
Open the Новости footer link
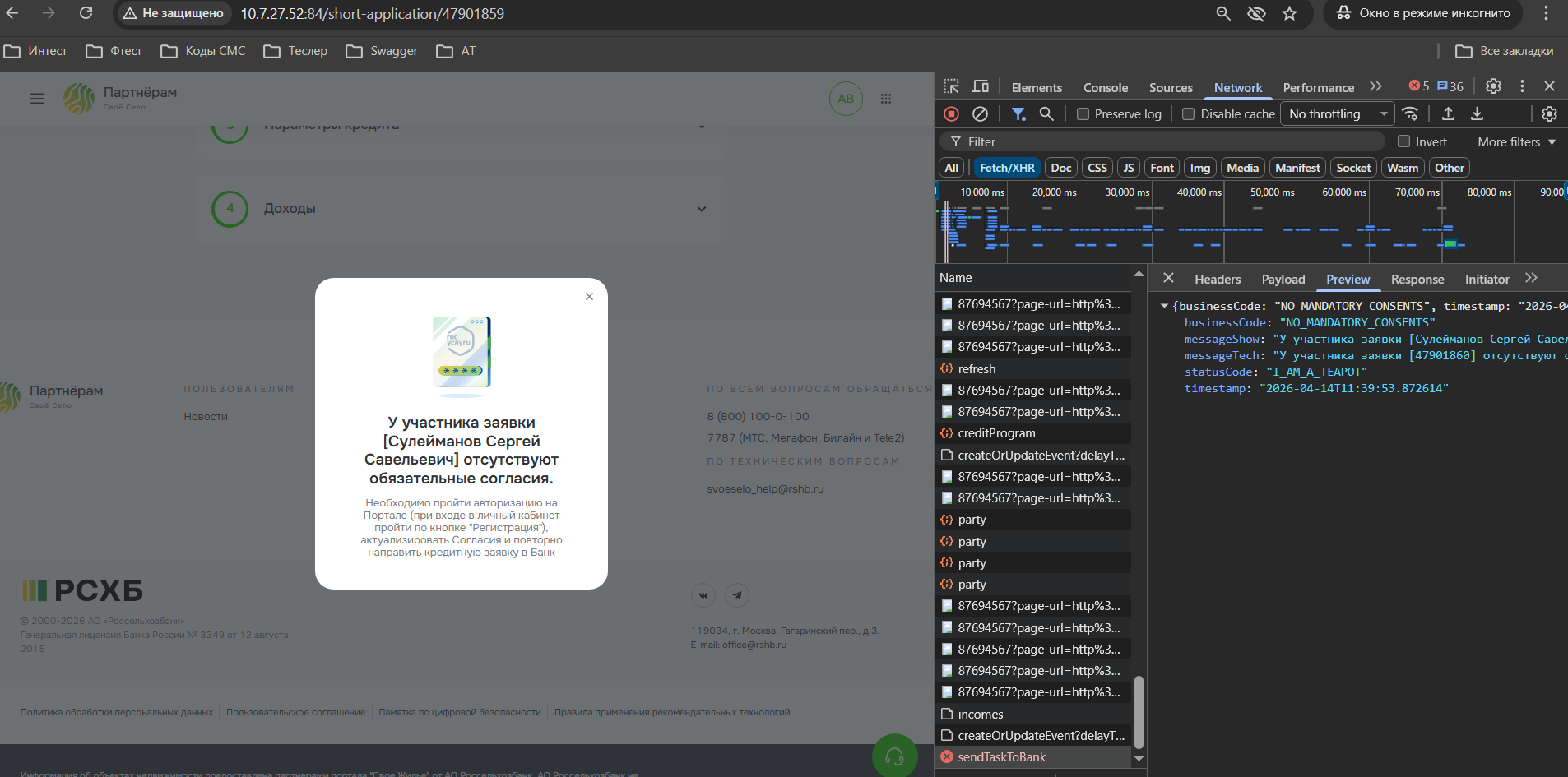point(206,417)
